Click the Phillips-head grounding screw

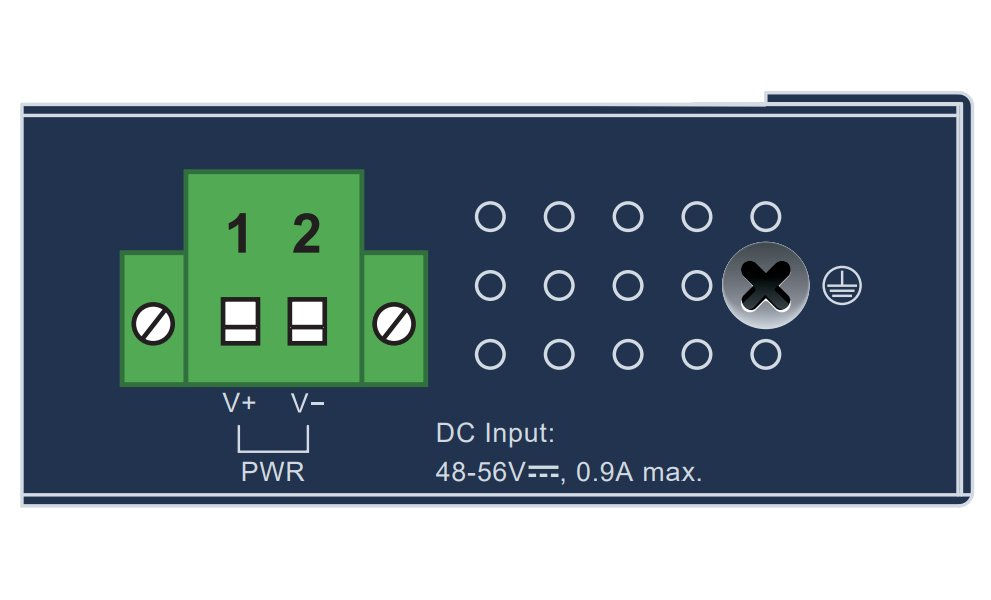tap(765, 286)
